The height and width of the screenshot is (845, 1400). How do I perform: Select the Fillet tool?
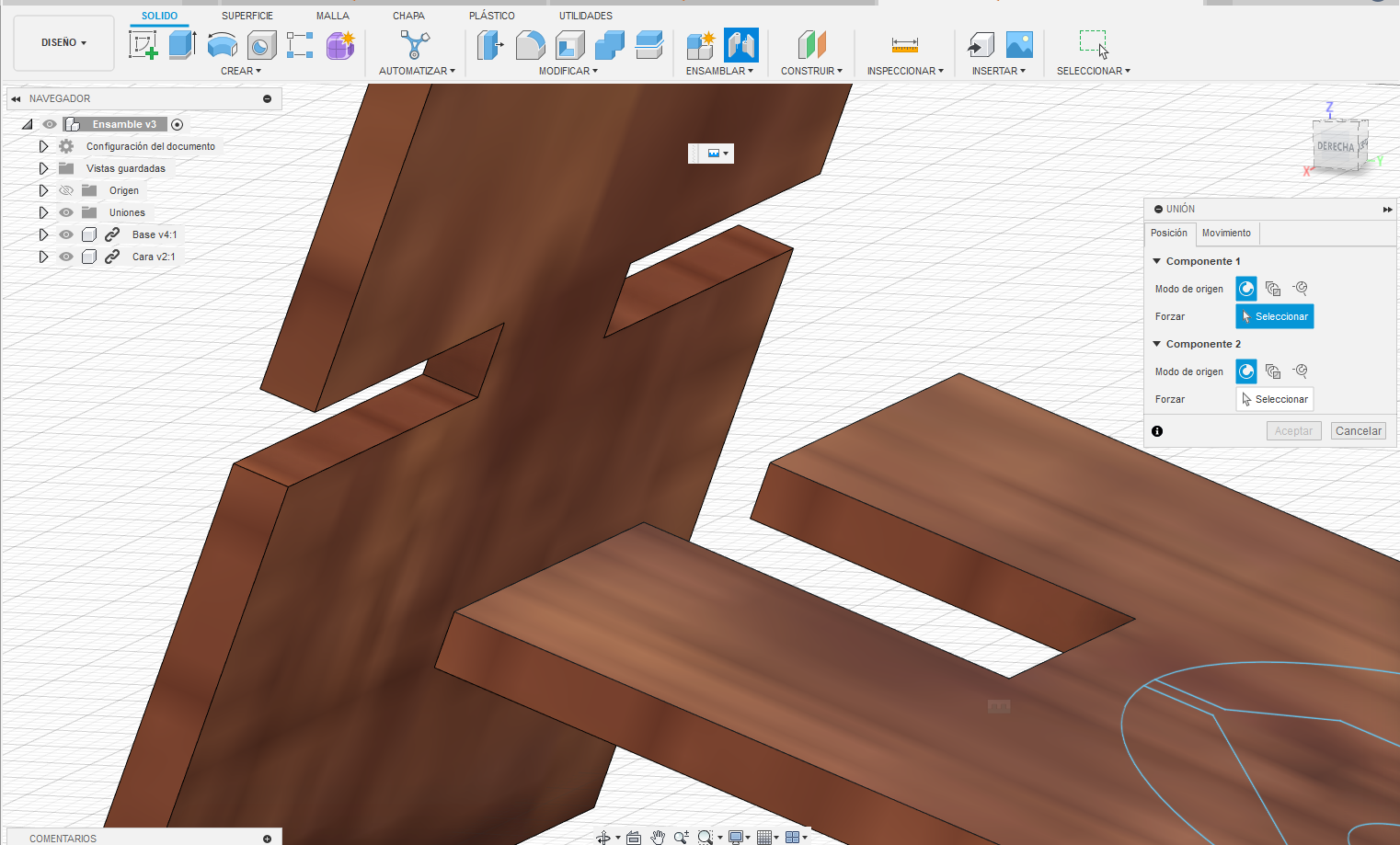click(x=530, y=44)
